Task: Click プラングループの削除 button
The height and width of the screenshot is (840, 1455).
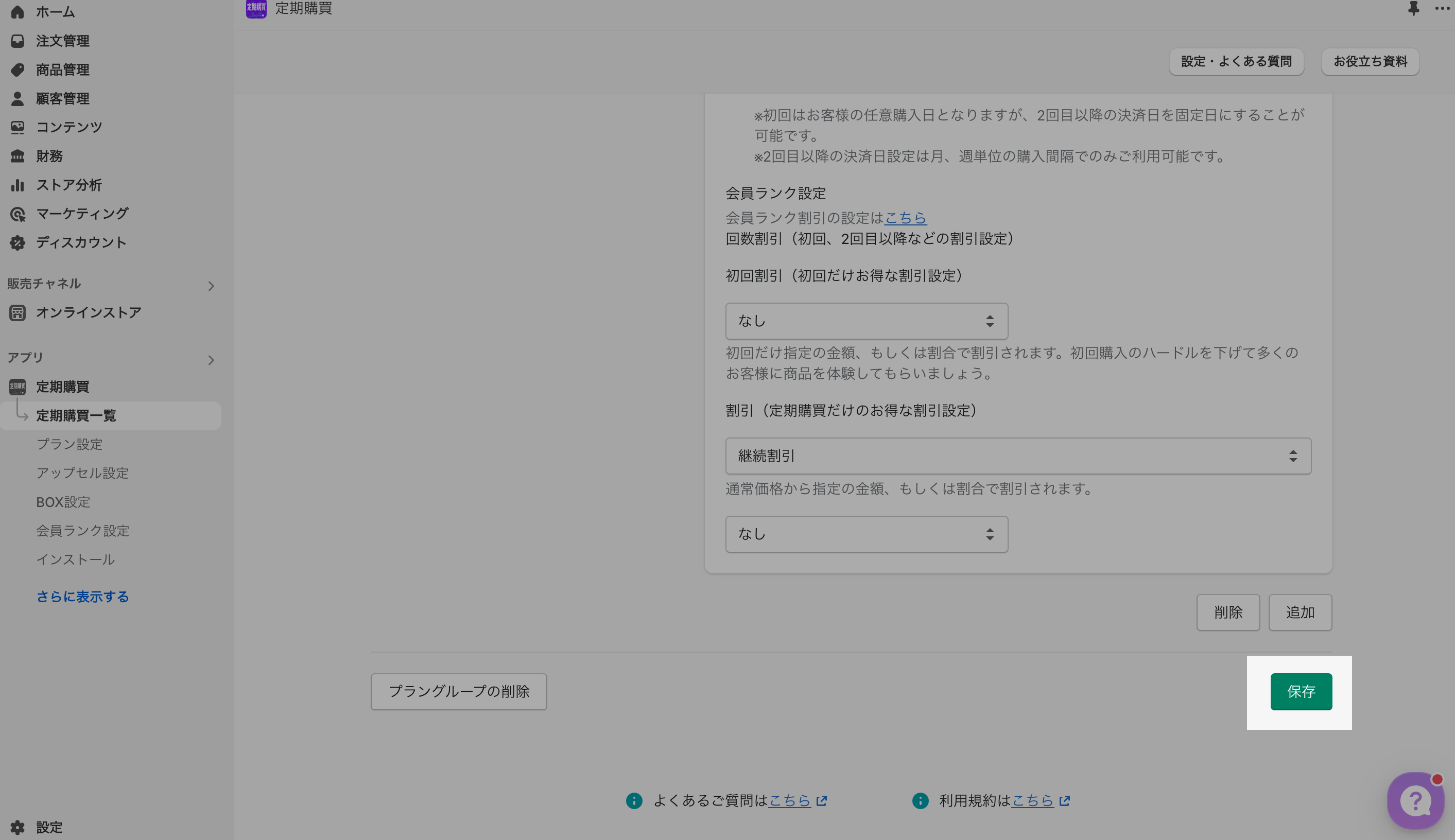Action: point(459,691)
